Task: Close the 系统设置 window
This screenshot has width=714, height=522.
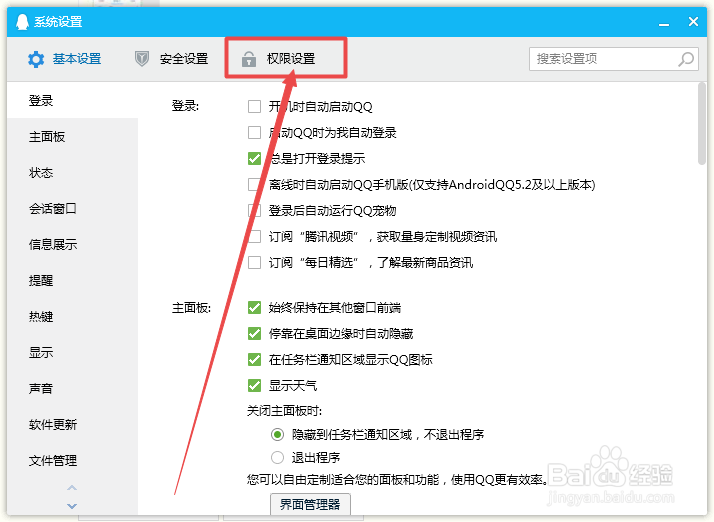Action: tap(693, 21)
